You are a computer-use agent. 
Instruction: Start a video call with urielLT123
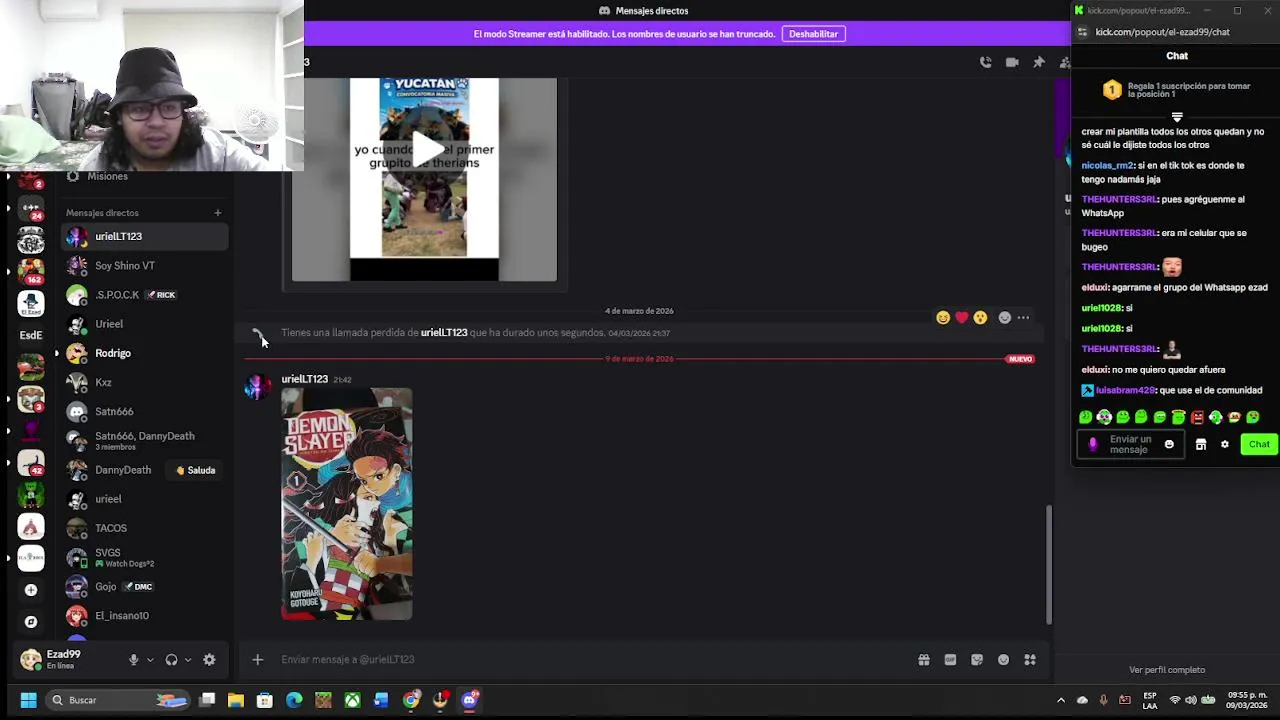point(1012,62)
